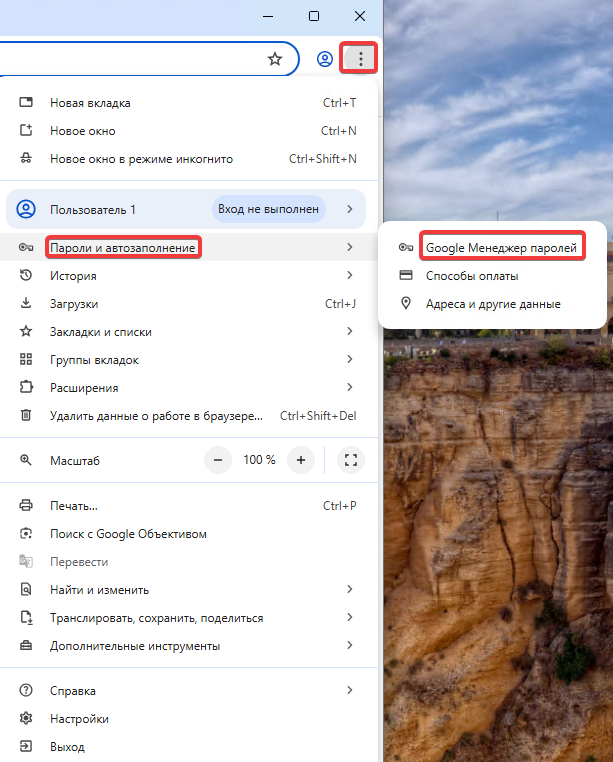The height and width of the screenshot is (762, 613).
Task: Click the key icon beside Google Менеджер паролей
Action: (405, 247)
